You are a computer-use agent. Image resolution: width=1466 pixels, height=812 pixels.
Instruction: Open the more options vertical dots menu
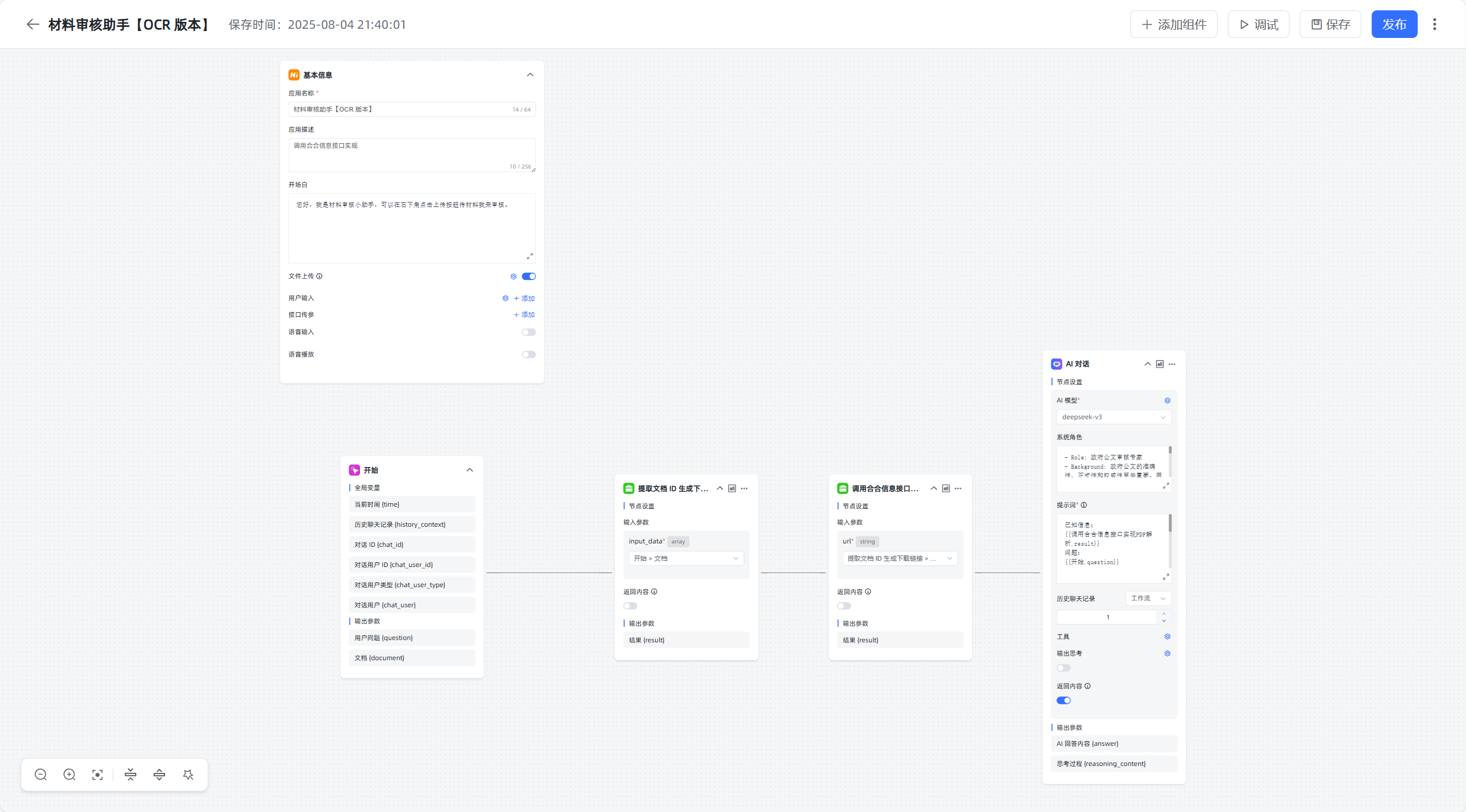click(1434, 24)
